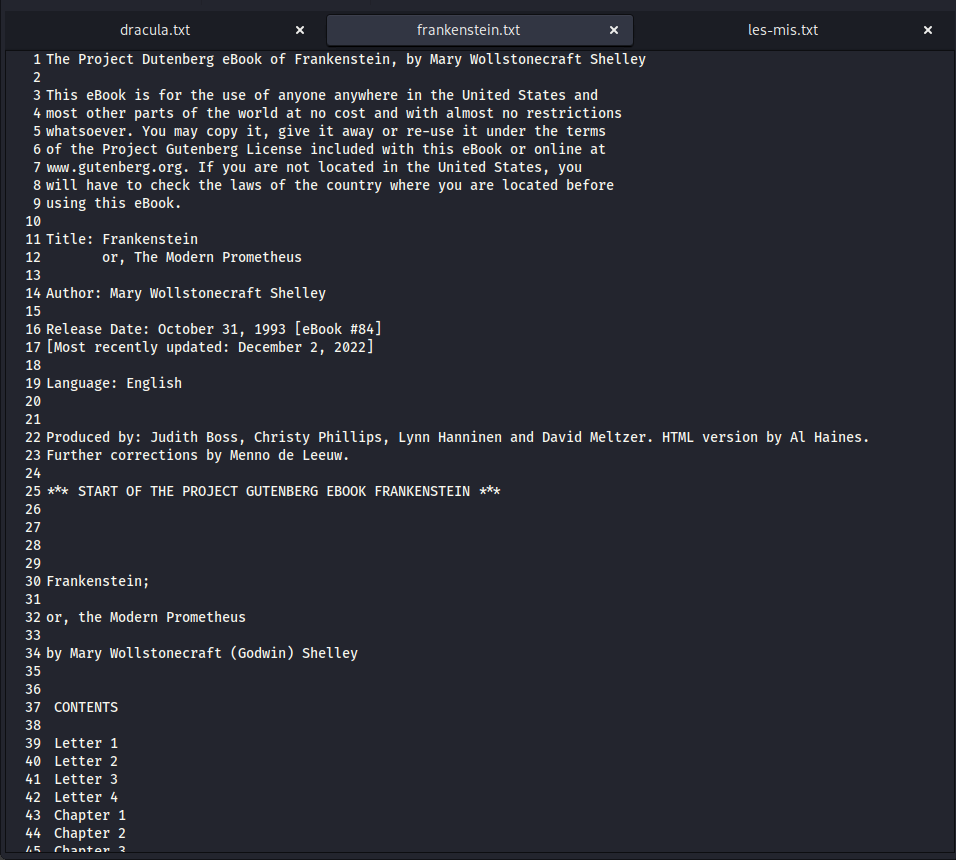956x860 pixels.
Task: Place cursor in the START OF THE PROJECT line
Action: (273, 491)
